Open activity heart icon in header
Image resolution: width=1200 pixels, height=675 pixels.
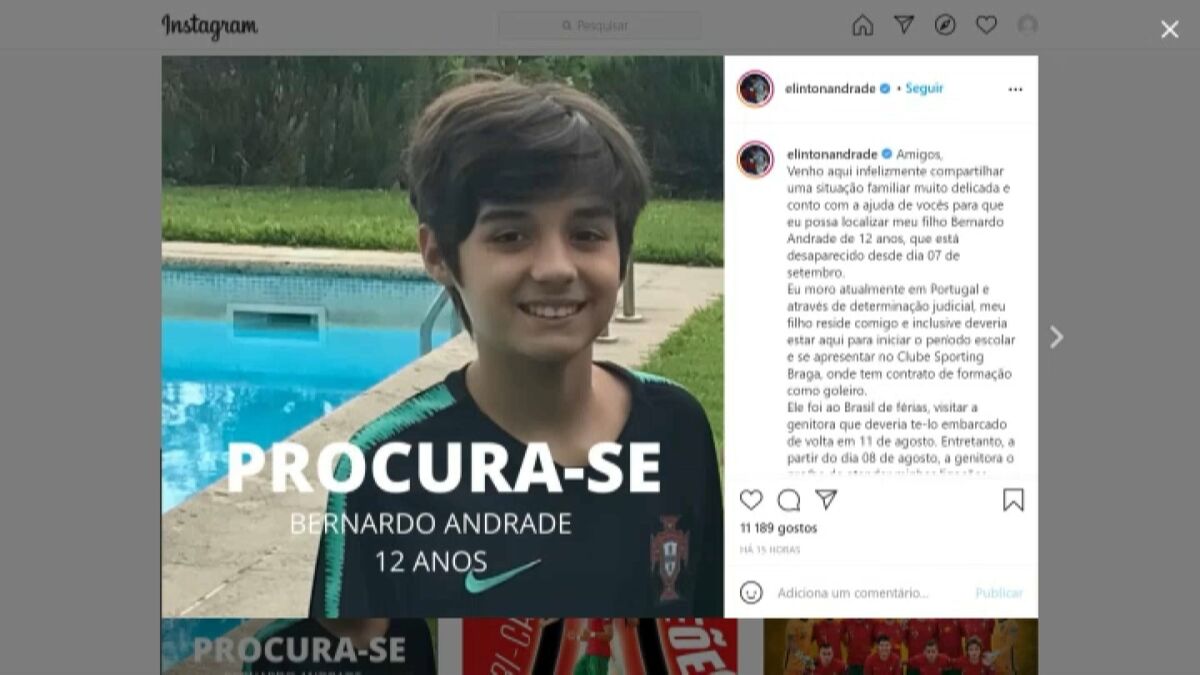pos(986,25)
